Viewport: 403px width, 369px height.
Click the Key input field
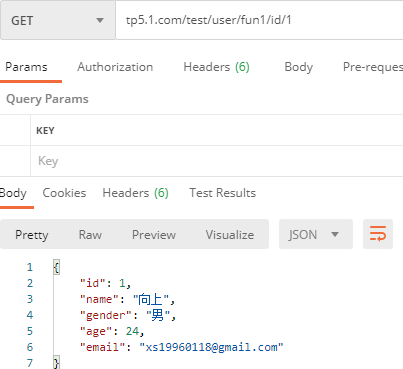click(x=217, y=161)
